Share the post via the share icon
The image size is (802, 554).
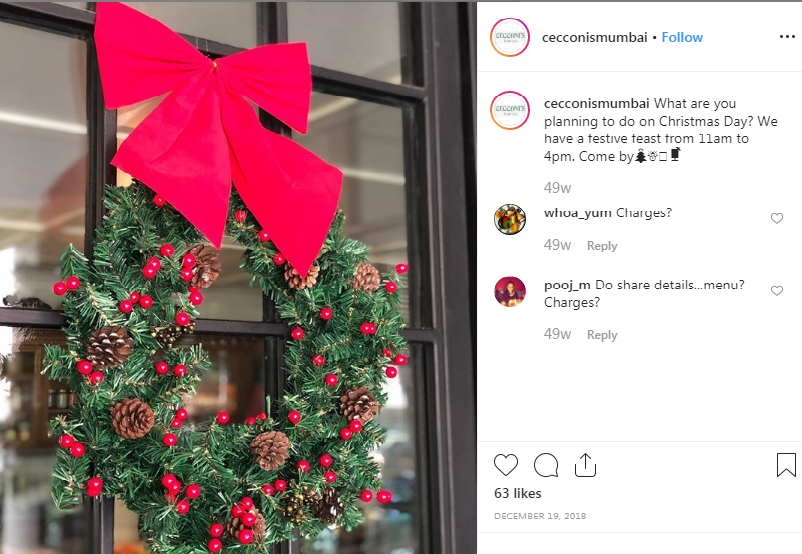click(x=585, y=465)
